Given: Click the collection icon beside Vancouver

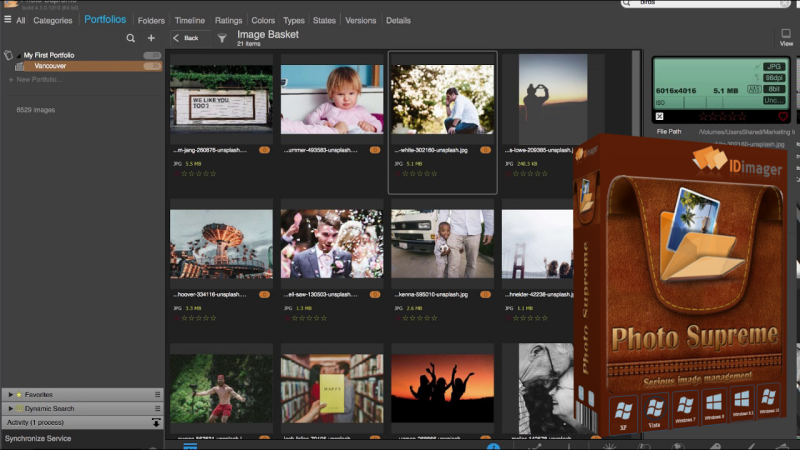Looking at the screenshot, I should 19,66.
